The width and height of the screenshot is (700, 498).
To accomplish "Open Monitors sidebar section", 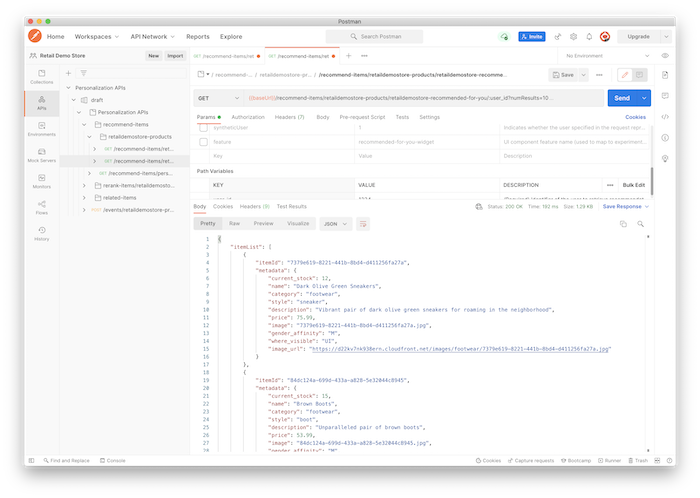I will point(42,181).
